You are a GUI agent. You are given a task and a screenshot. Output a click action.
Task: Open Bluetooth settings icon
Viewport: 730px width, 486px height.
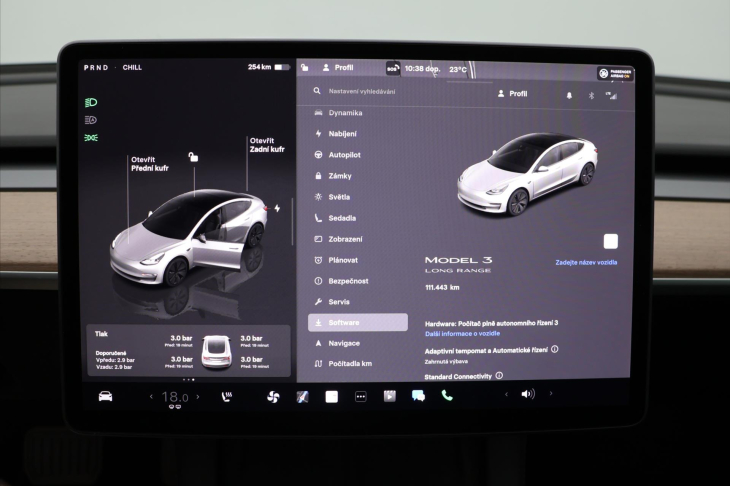[x=591, y=95]
